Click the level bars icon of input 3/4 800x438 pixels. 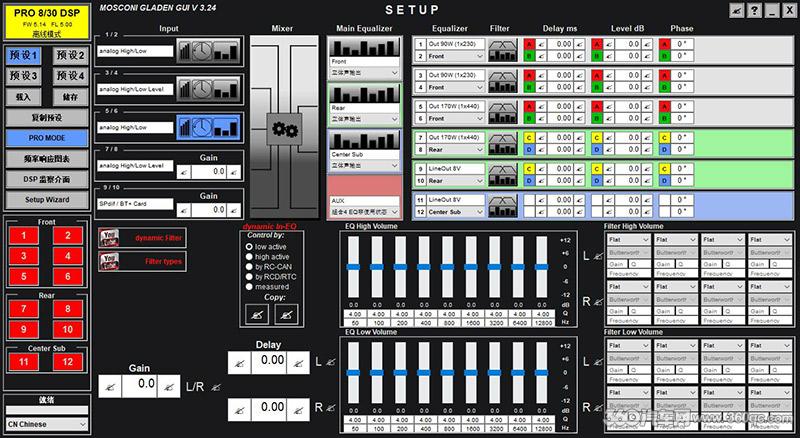185,89
